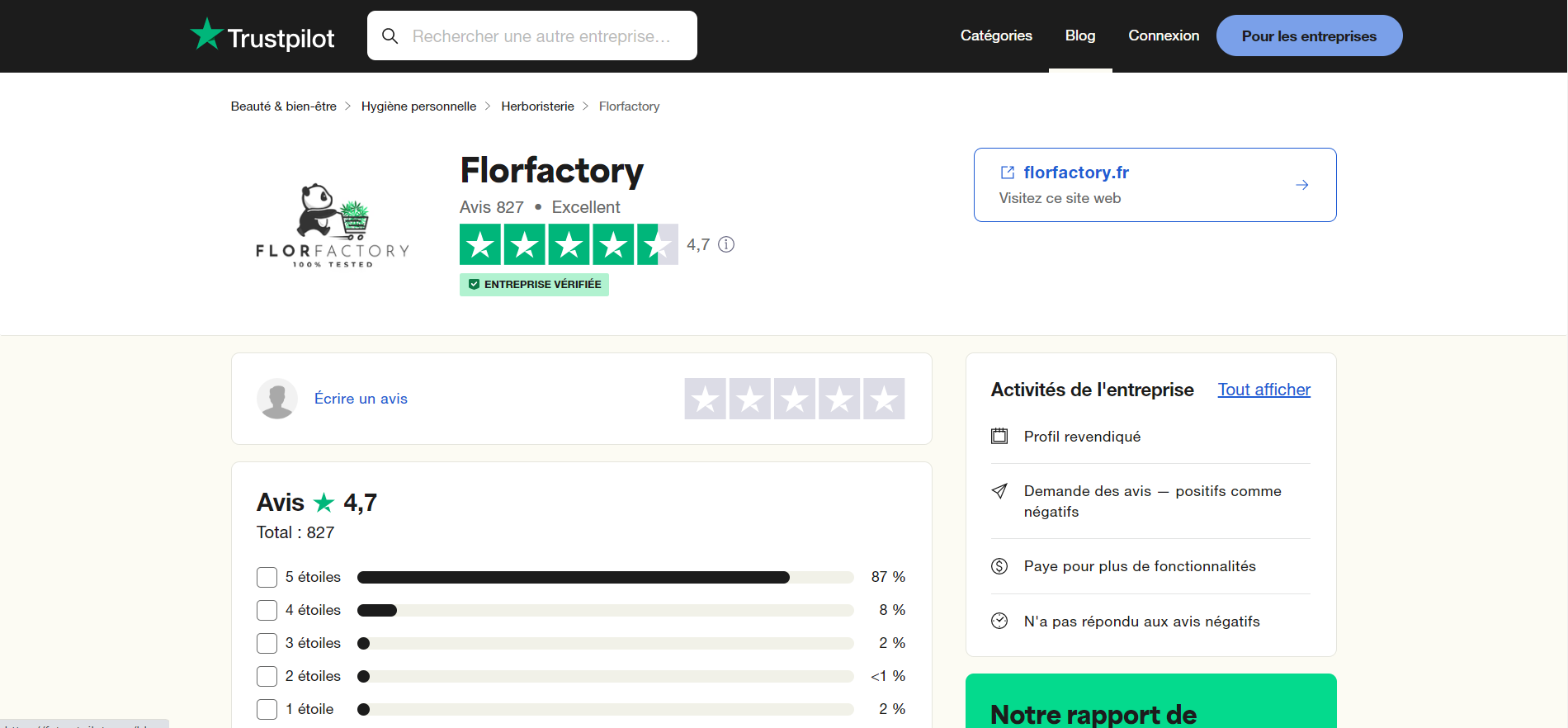The height and width of the screenshot is (728, 1568).
Task: Open the florfactory.fr website link
Action: [1076, 173]
